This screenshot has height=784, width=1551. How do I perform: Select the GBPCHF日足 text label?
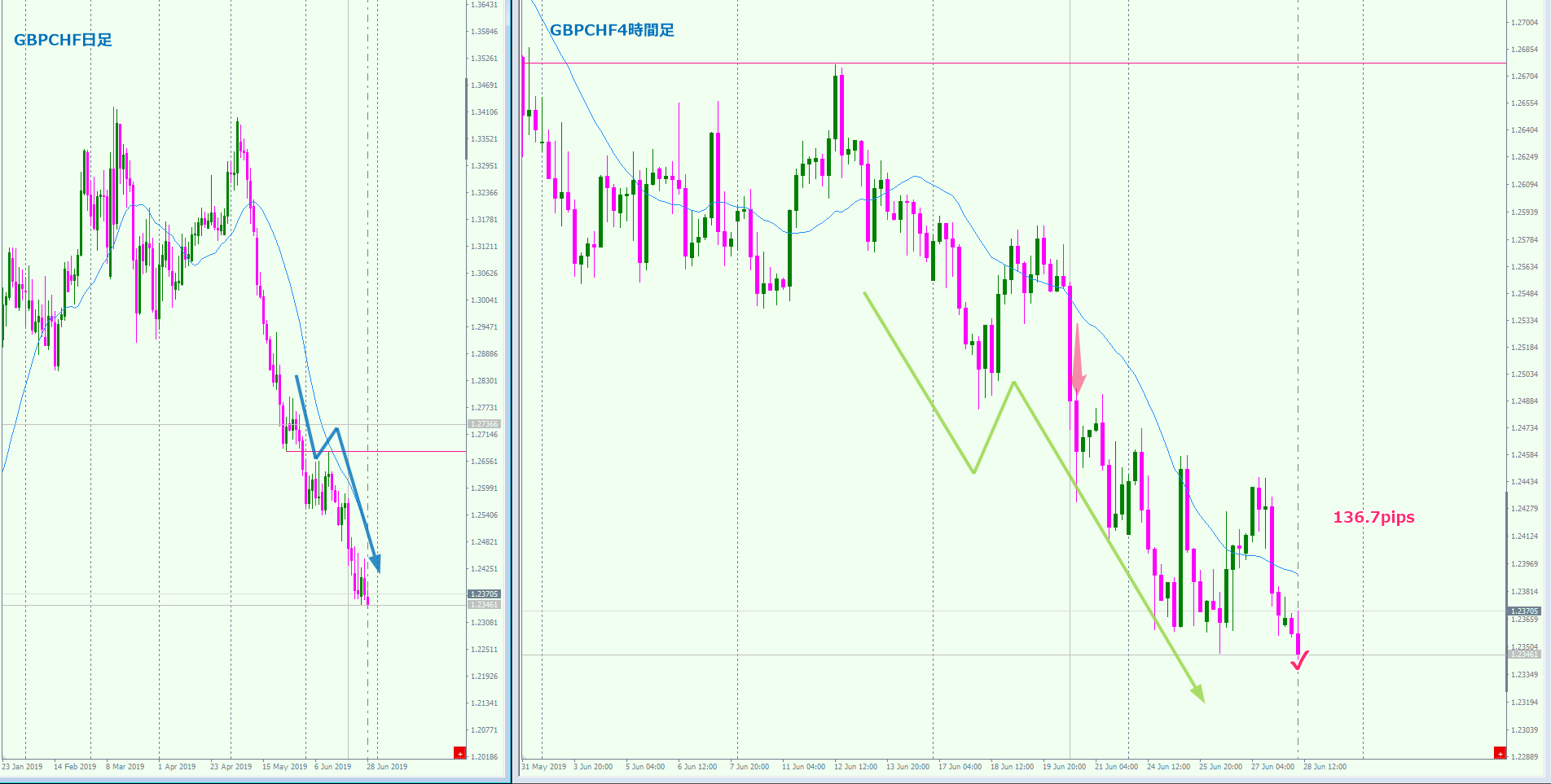(x=63, y=40)
